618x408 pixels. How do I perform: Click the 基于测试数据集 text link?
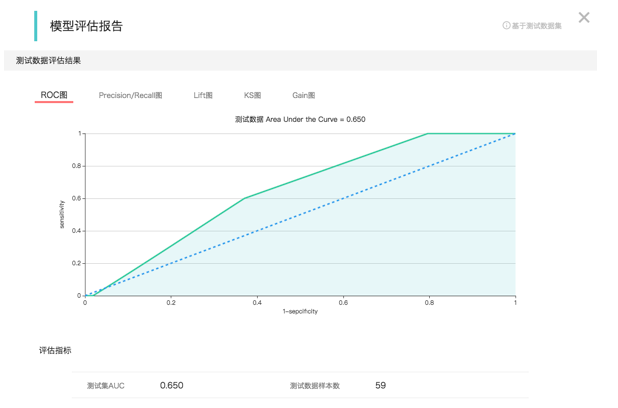tap(537, 26)
